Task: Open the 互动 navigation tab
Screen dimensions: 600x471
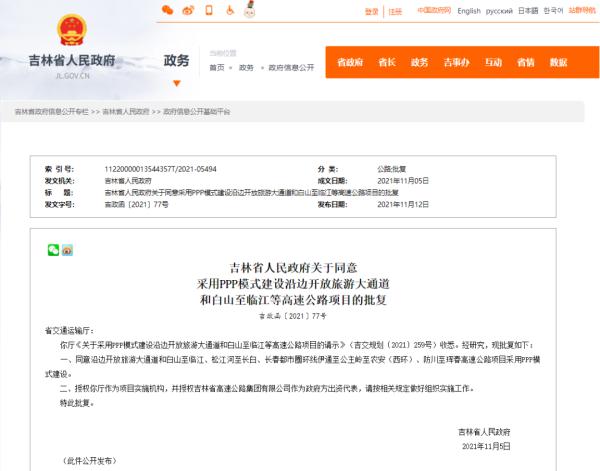Action: tap(493, 62)
